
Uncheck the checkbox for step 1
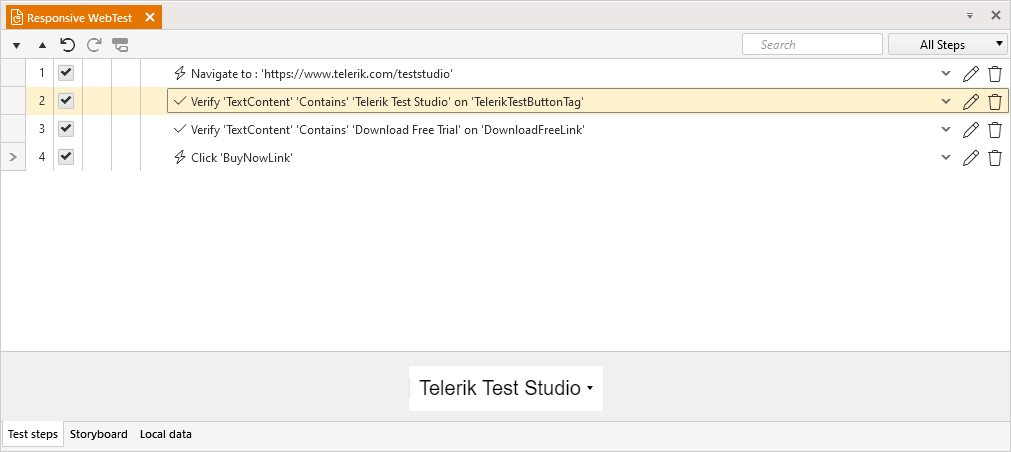(66, 73)
